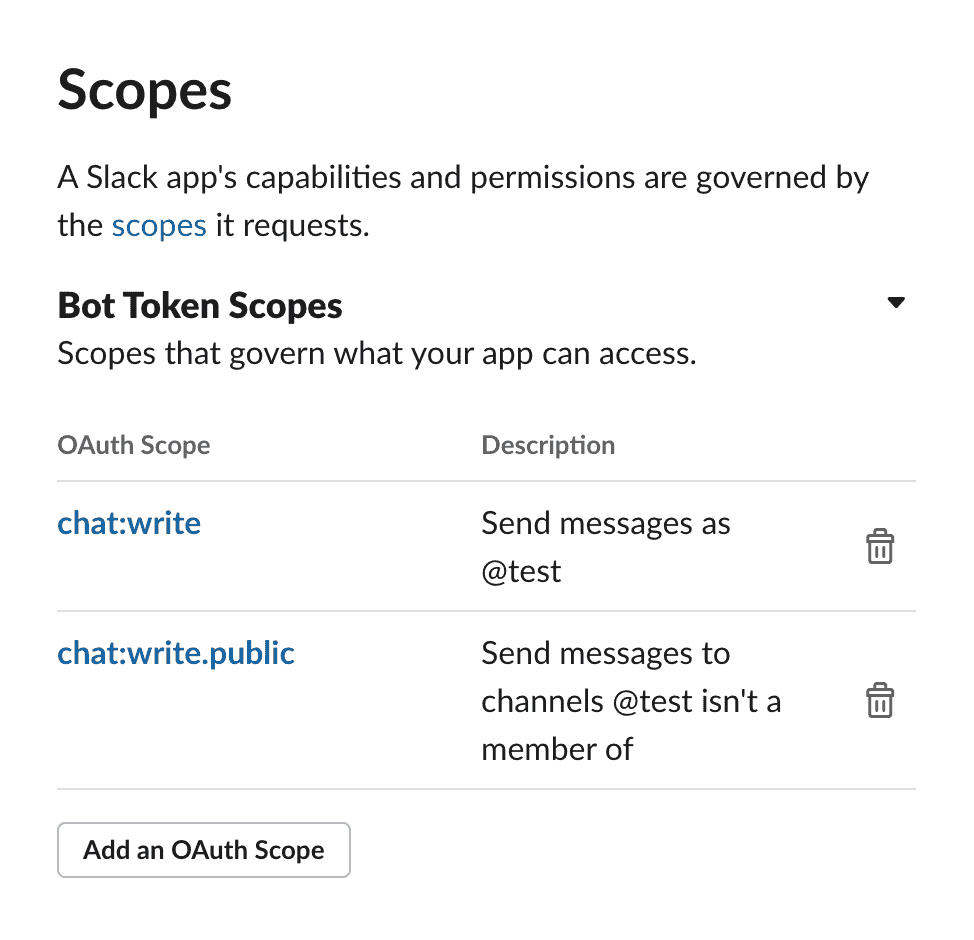Click the Slack app's capabilities intro paragraph
Screen dimensions: 974x940
[463, 201]
